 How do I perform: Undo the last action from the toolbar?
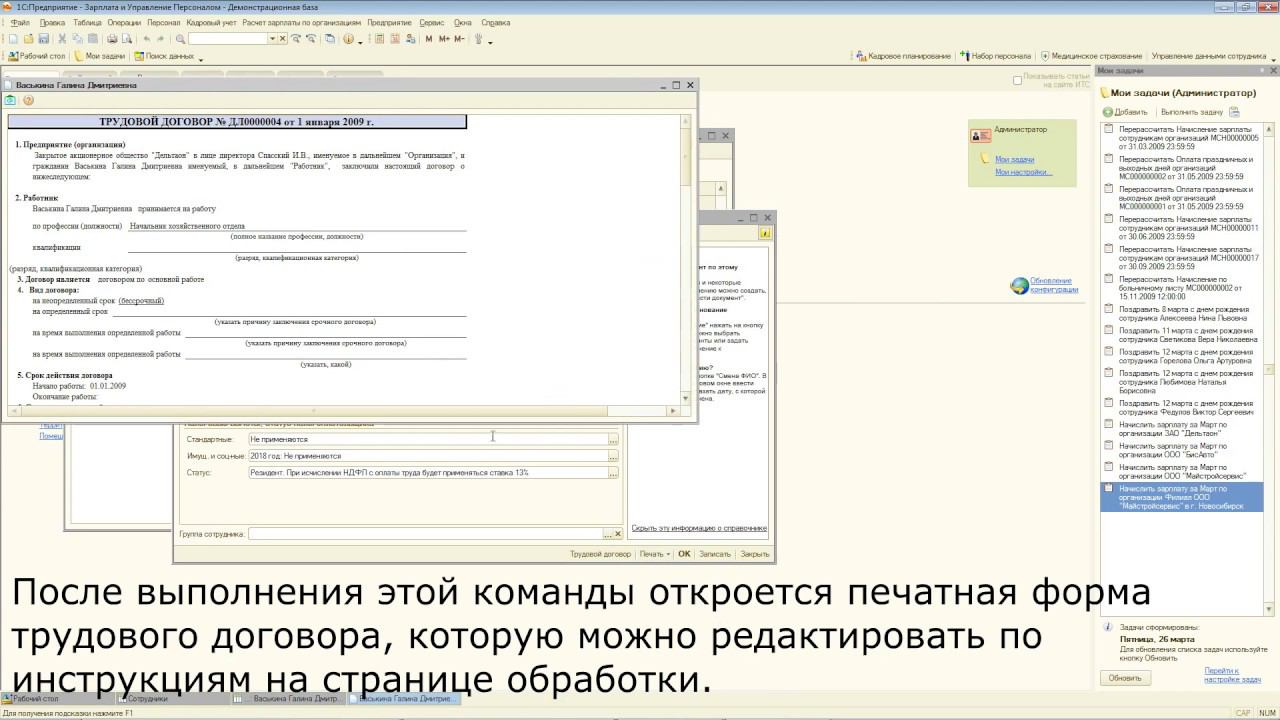(146, 39)
